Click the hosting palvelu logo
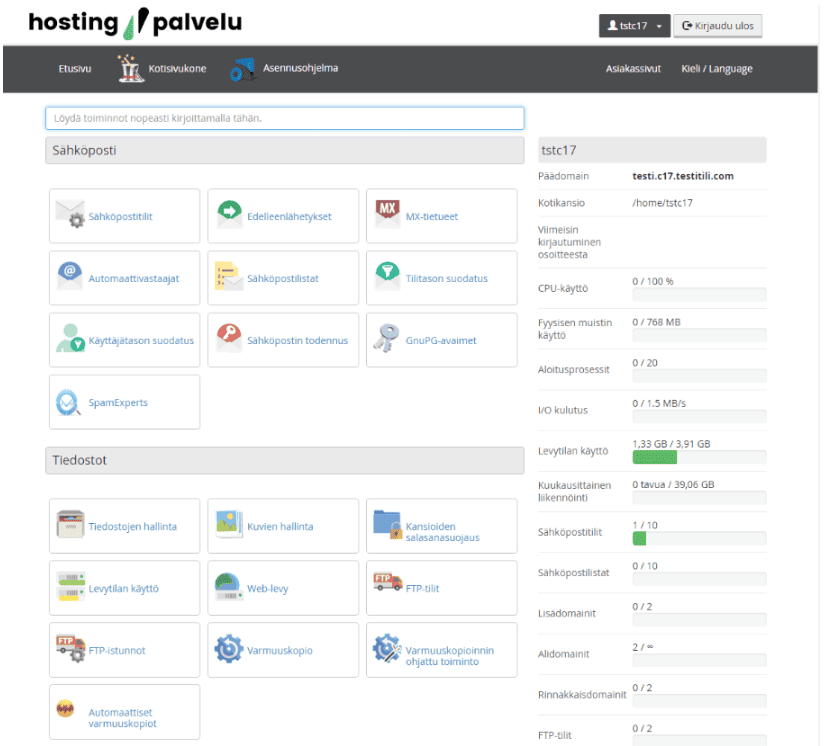825x746 pixels. [135, 23]
